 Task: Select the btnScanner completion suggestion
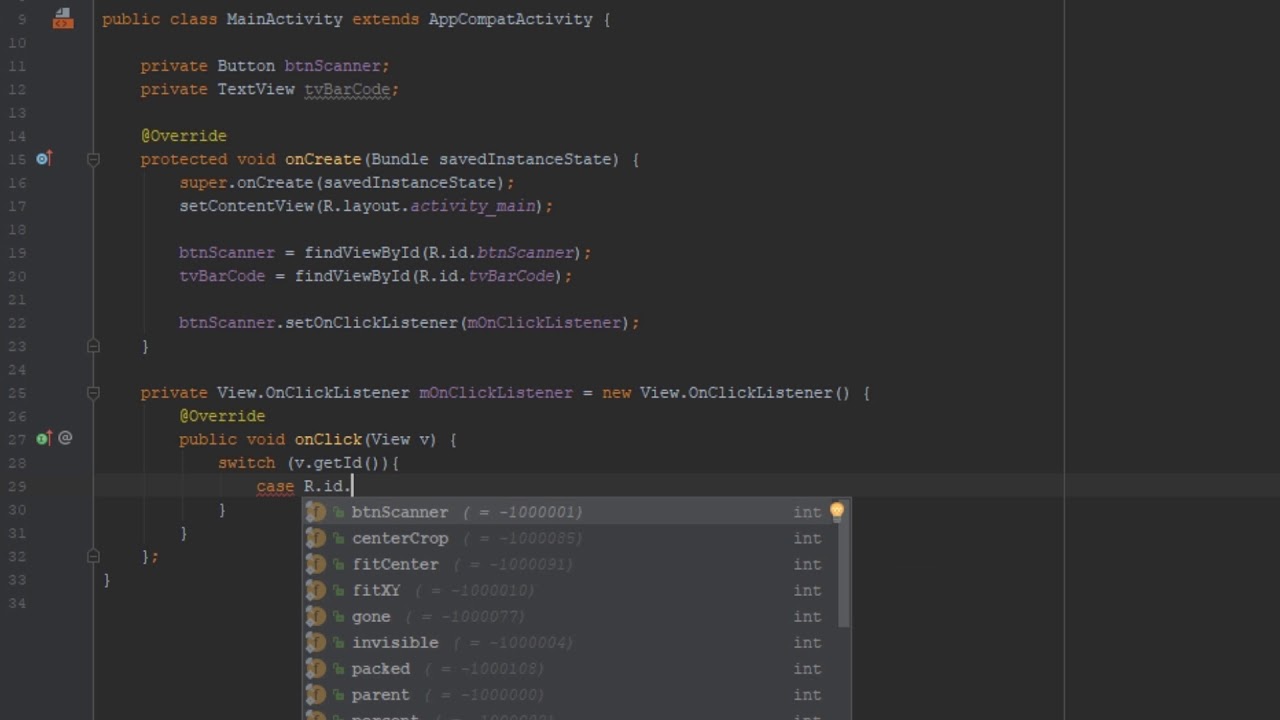pyautogui.click(x=569, y=512)
